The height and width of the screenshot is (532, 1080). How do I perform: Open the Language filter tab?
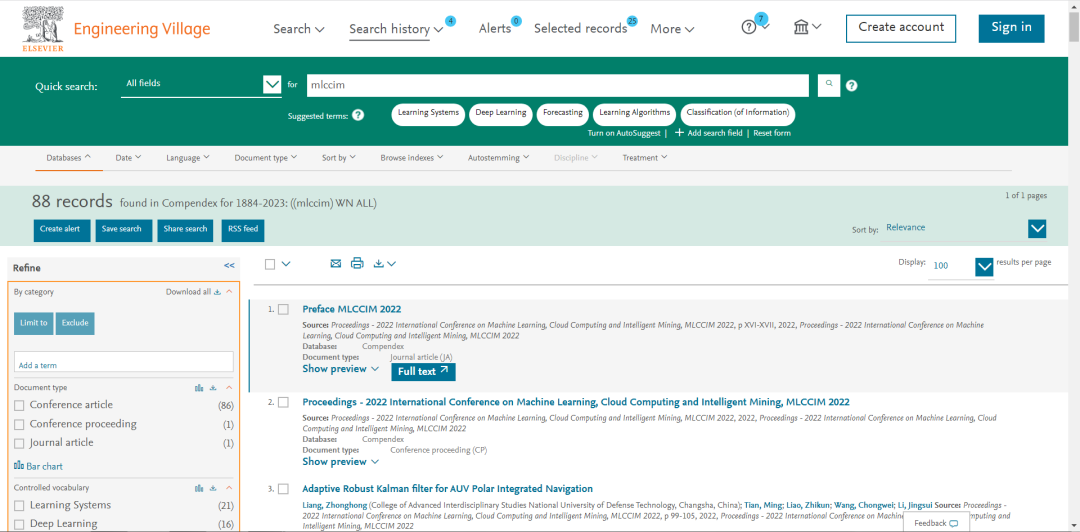[x=188, y=158]
